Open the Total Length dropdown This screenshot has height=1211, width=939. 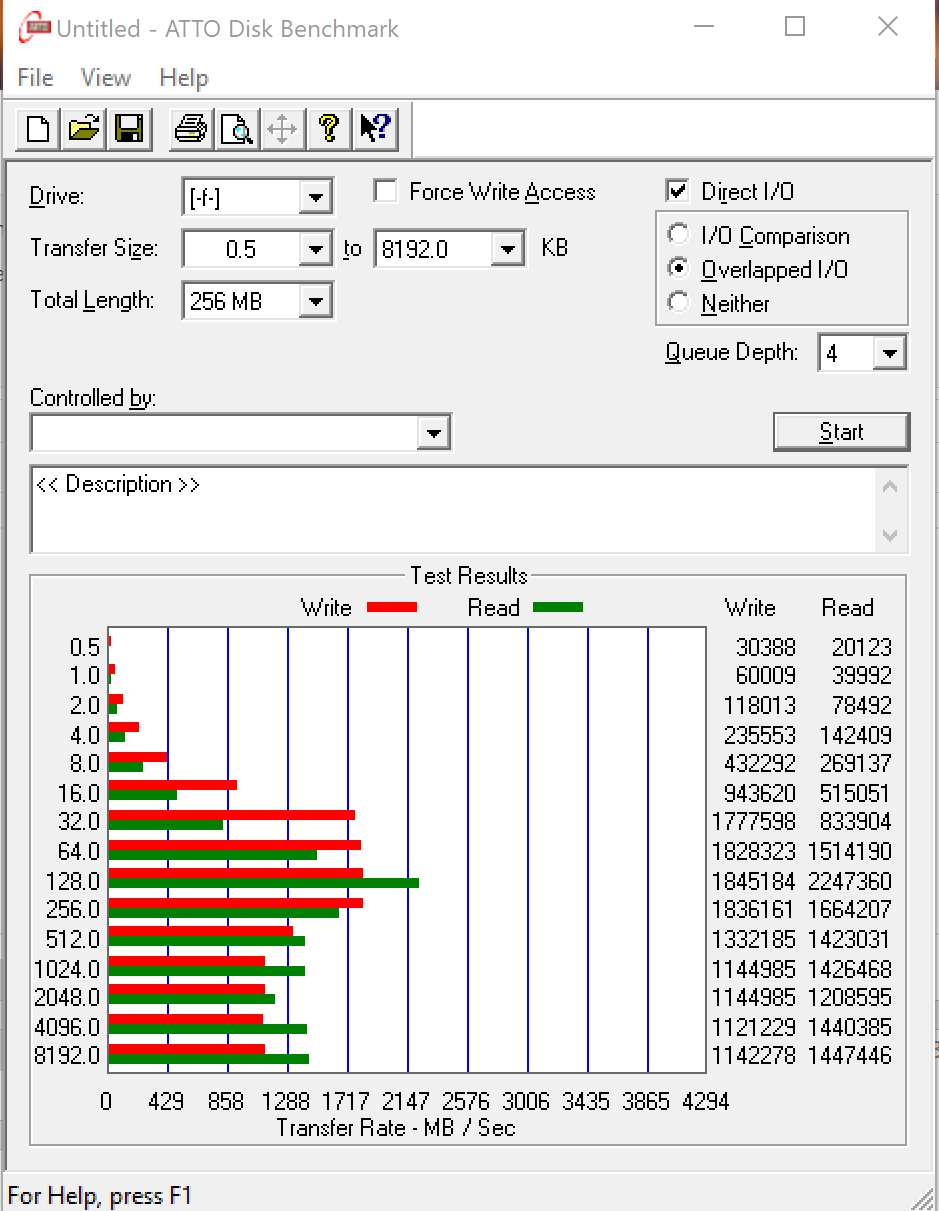[x=316, y=301]
